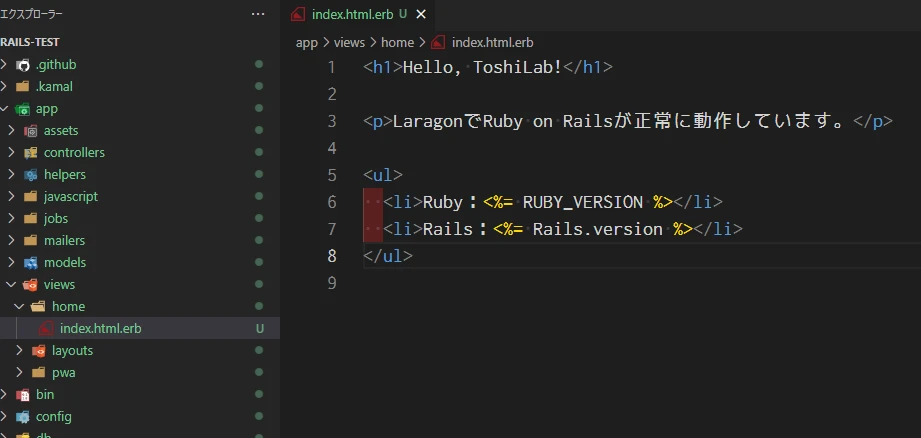Screen dimensions: 921x438
Task: Click the javascript folder icon
Action: (31, 197)
